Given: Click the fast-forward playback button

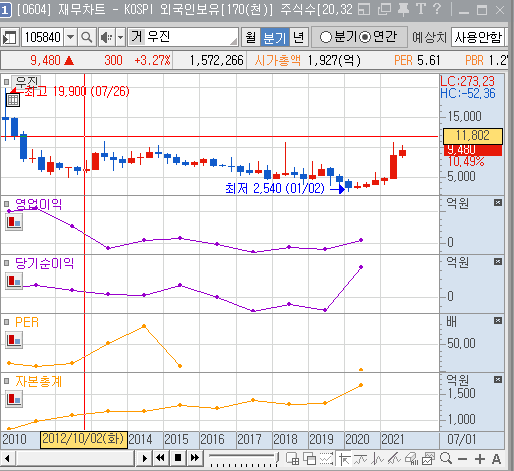Looking at the screenshot, I should [x=195, y=458].
